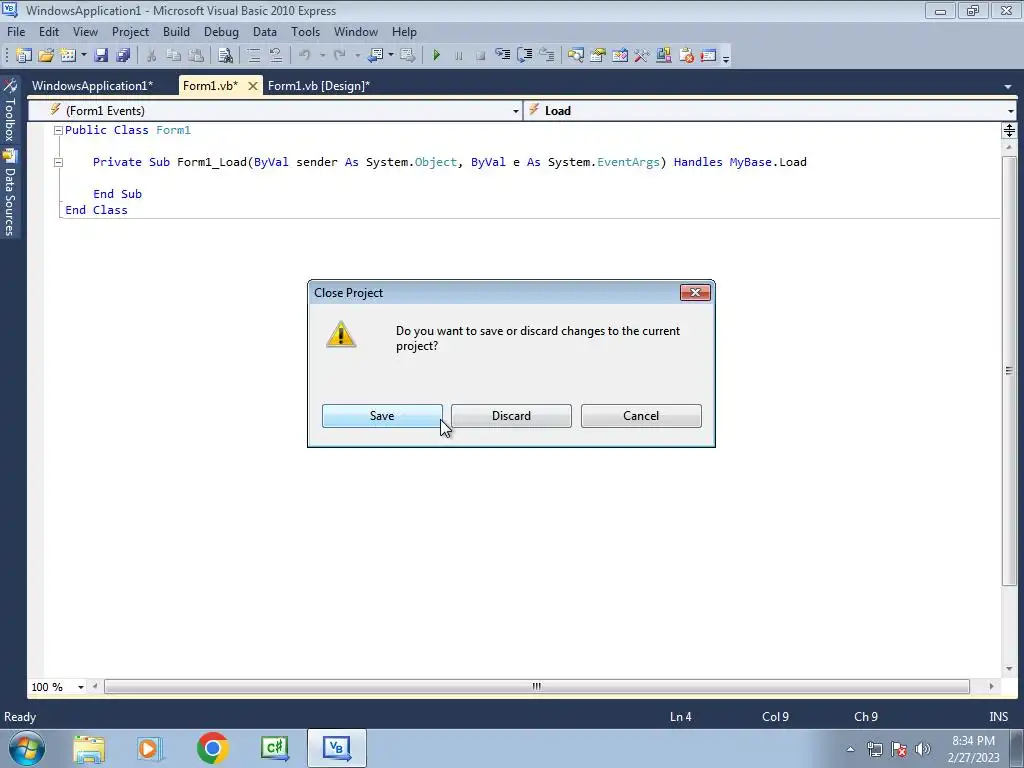Viewport: 1024px width, 768px height.
Task: Click the Copy toolbar icon
Action: pyautogui.click(x=173, y=56)
